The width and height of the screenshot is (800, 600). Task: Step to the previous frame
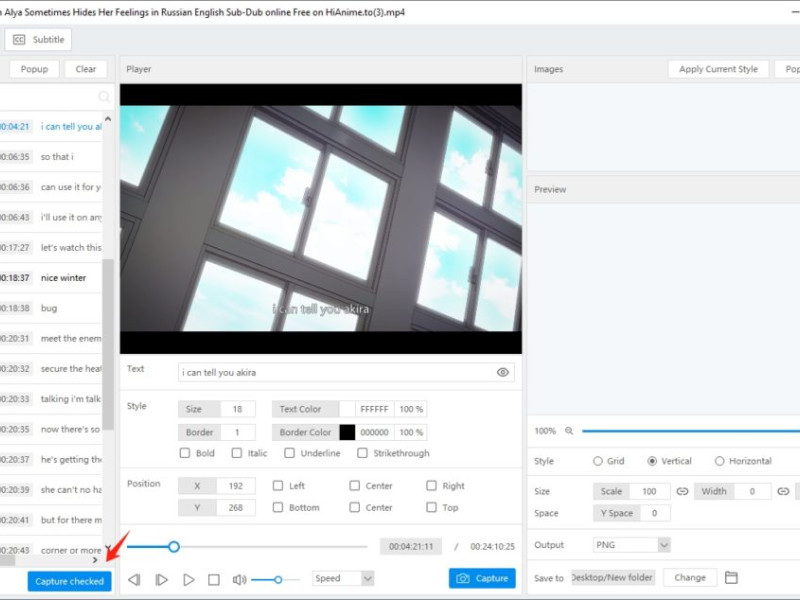pos(134,580)
